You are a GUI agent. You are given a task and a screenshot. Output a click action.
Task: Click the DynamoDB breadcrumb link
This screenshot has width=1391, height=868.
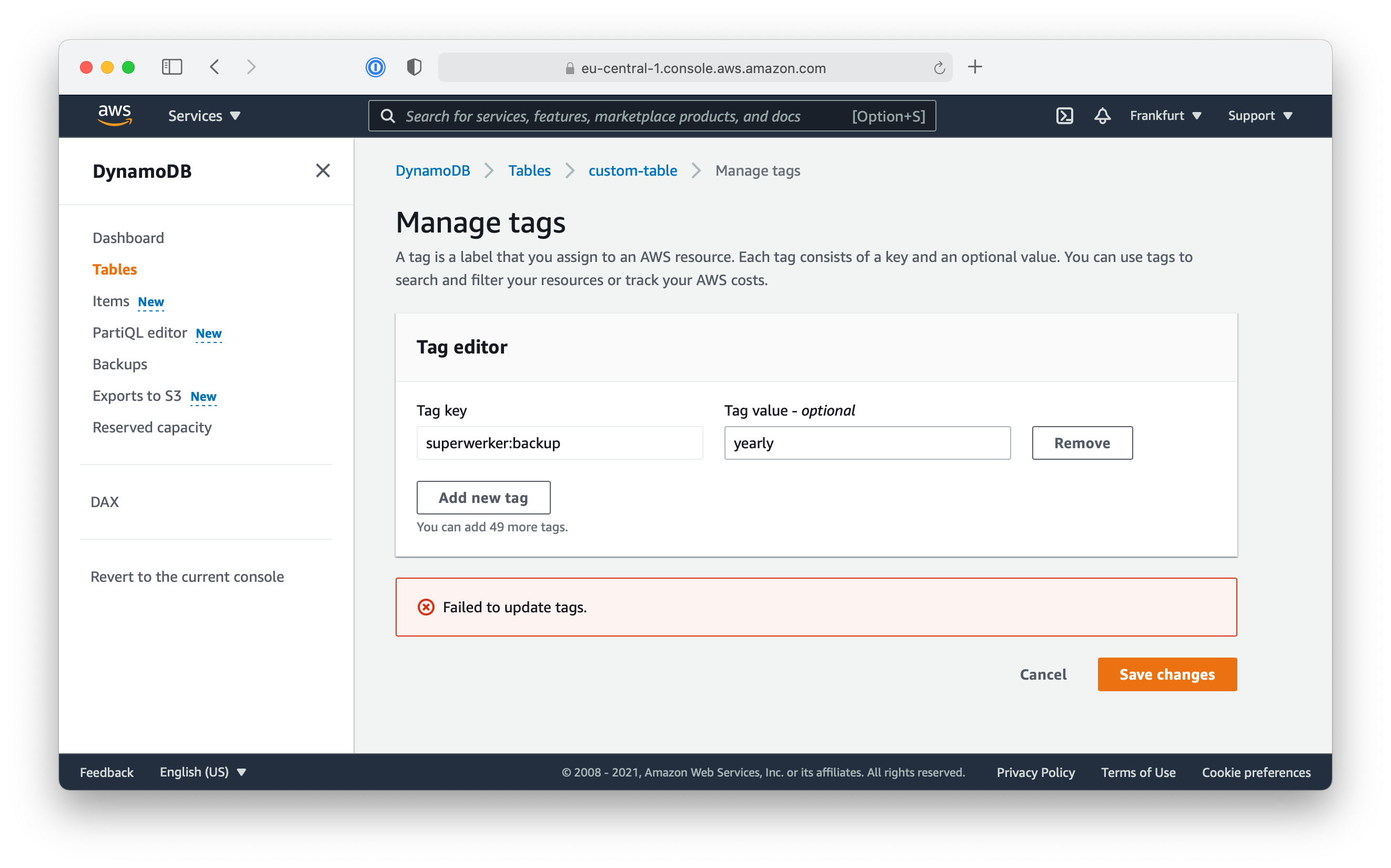pos(433,170)
